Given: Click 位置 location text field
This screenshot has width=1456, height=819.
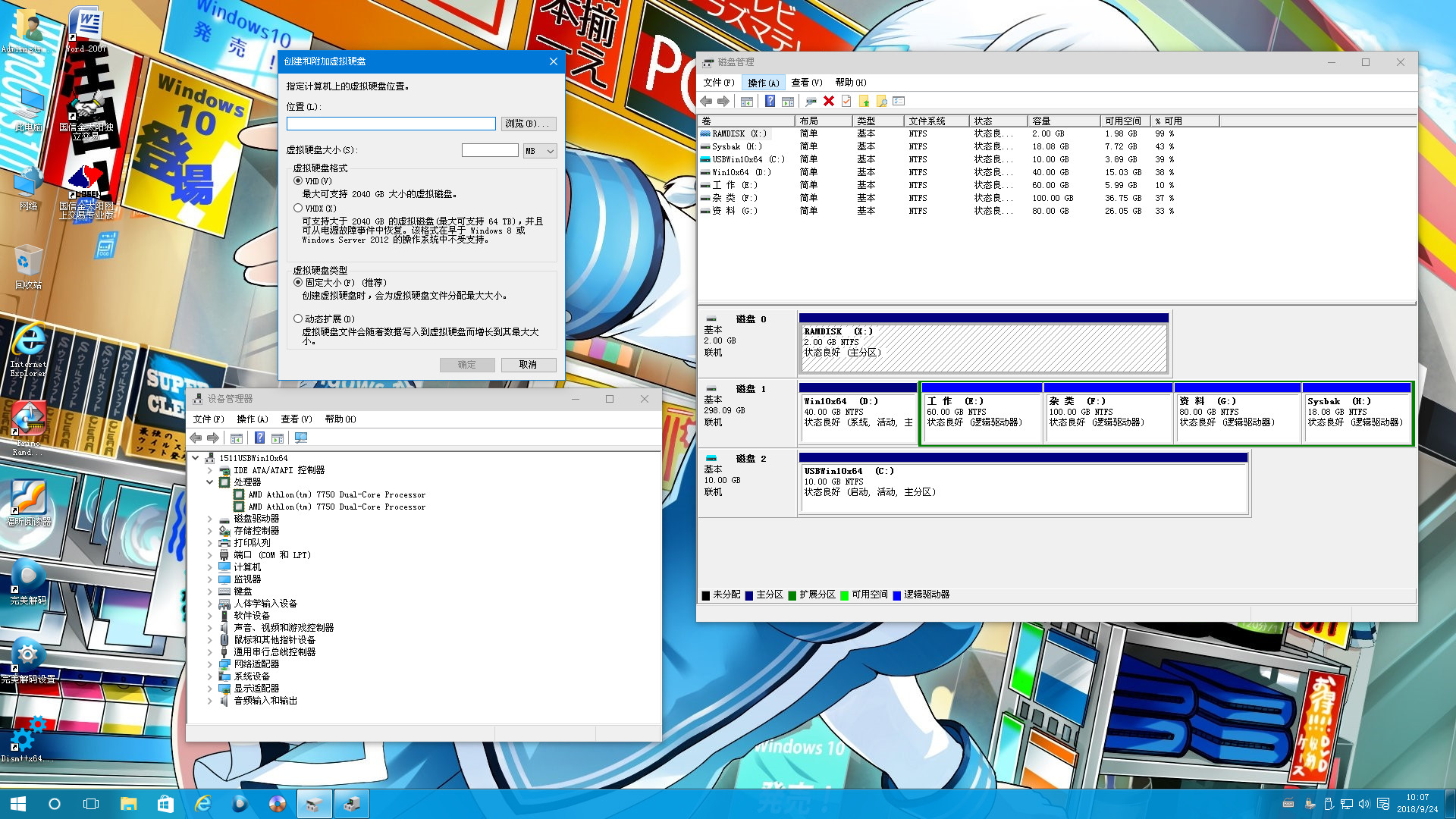Looking at the screenshot, I should (x=391, y=124).
